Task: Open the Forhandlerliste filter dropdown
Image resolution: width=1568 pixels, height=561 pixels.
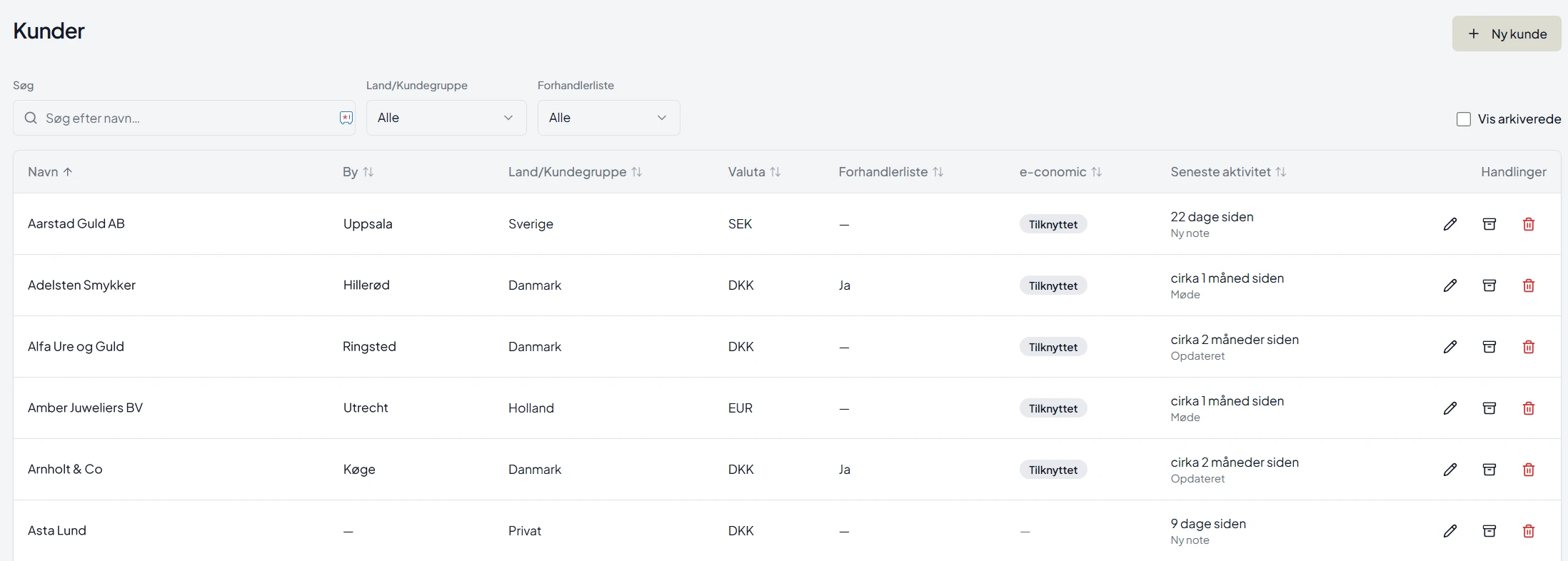Action: [608, 118]
